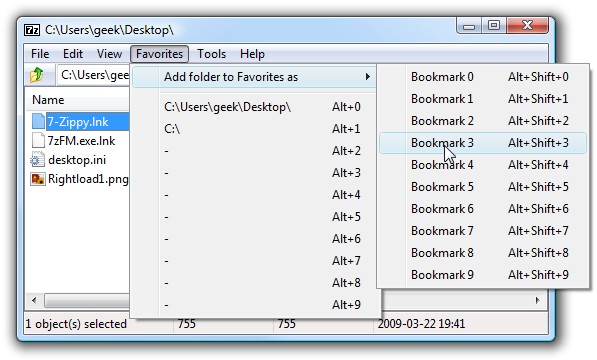The image size is (597, 360).
Task: Click the horizontal scrollbar right arrow
Action: 538,300
